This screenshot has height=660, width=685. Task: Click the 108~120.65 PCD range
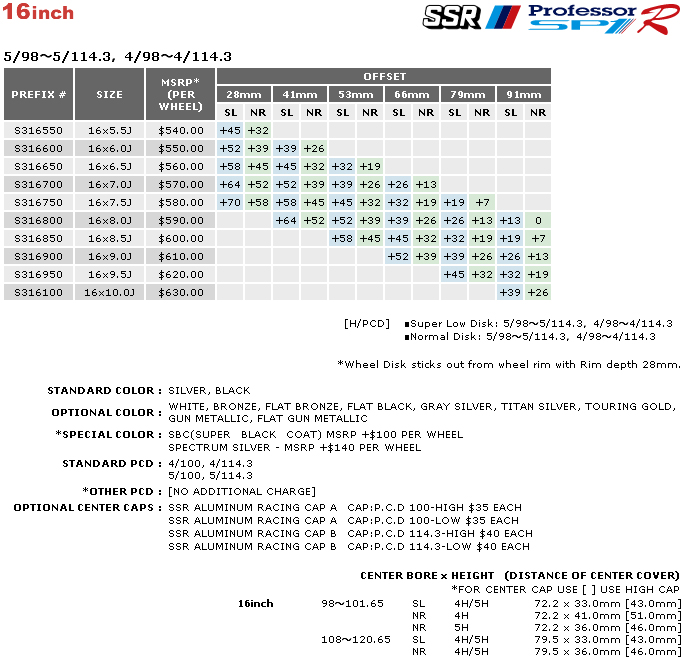click(356, 639)
